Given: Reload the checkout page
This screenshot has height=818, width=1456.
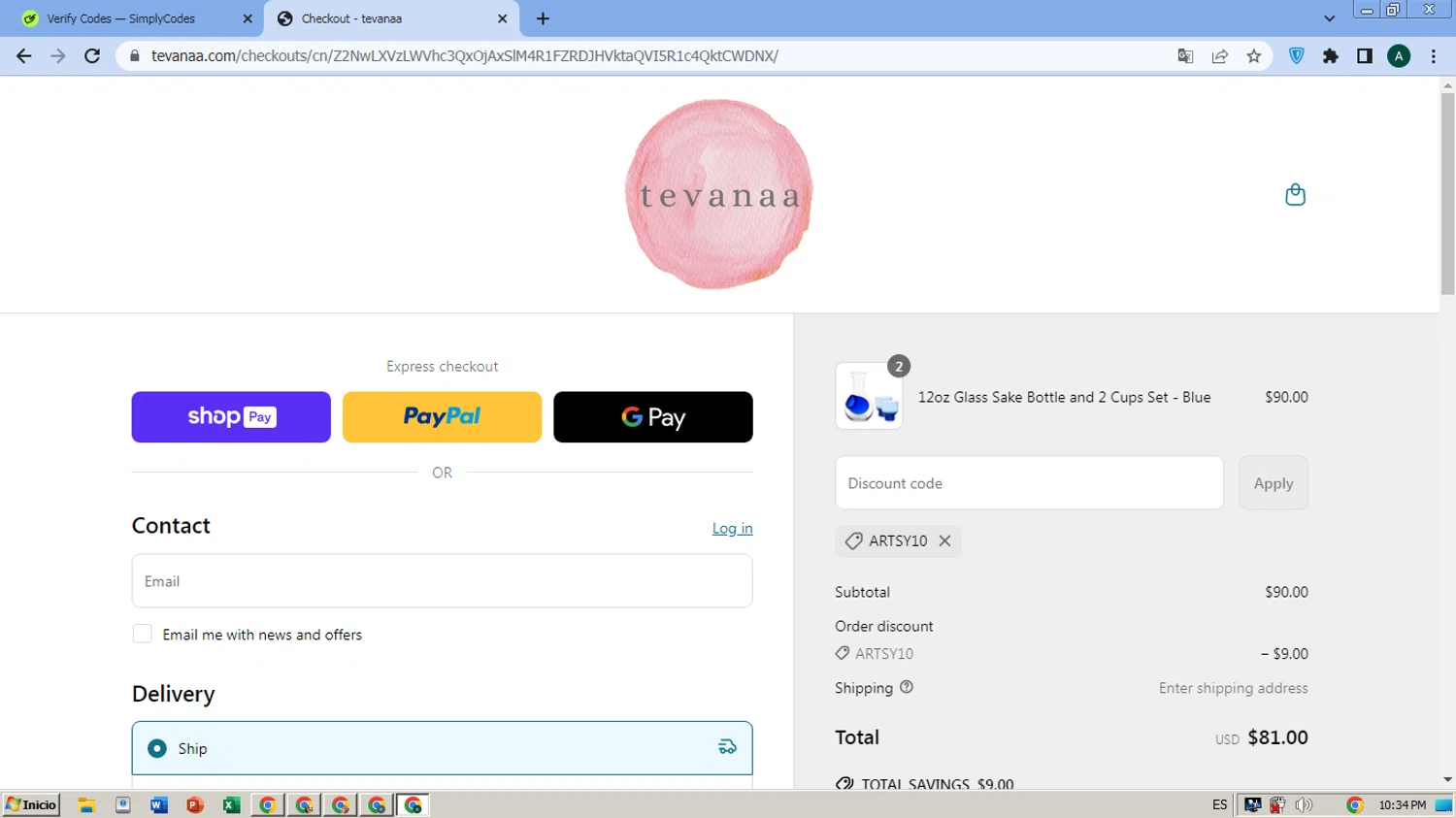Looking at the screenshot, I should (92, 56).
